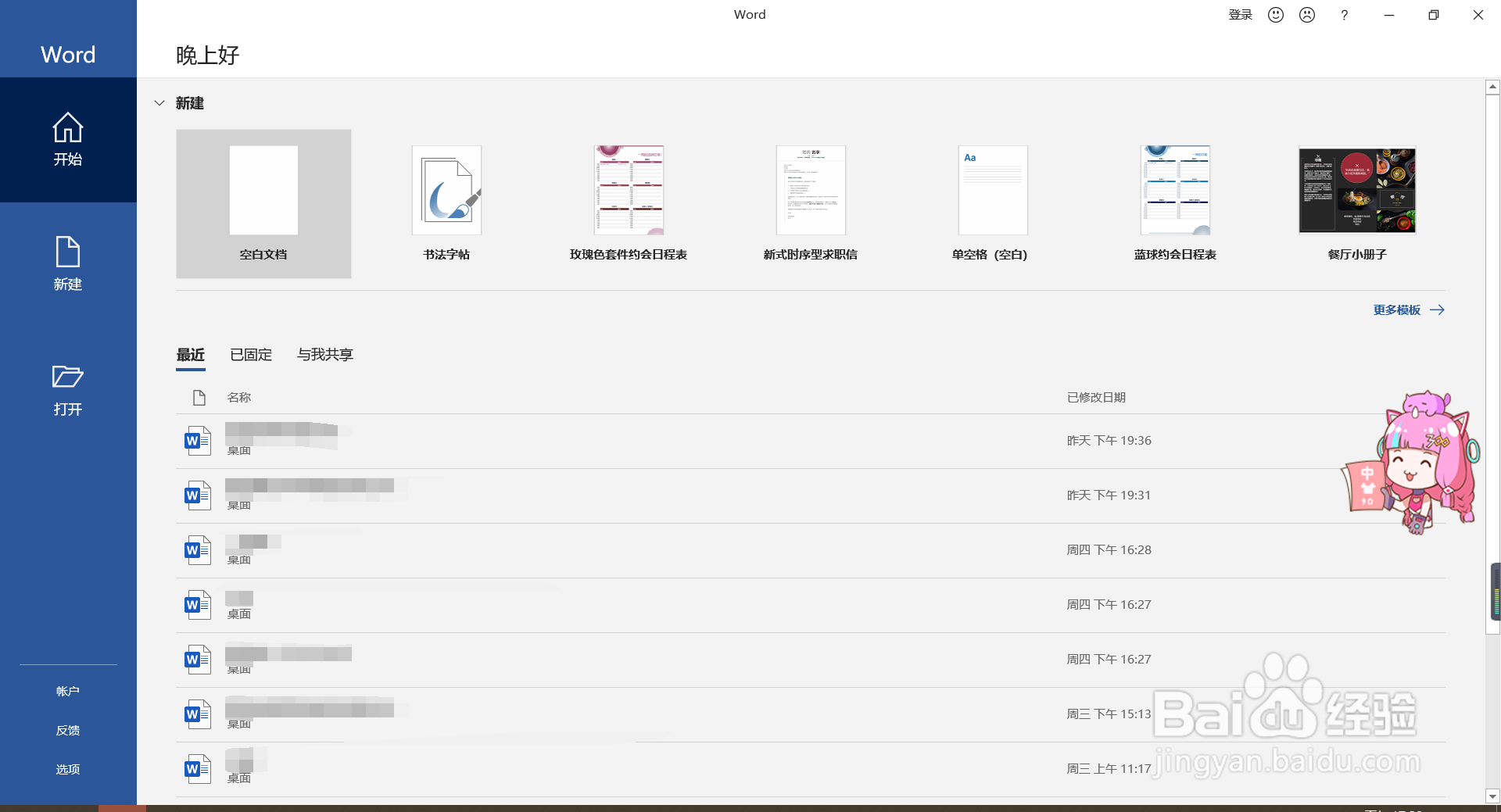Switch to the 最近 tab
The width and height of the screenshot is (1501, 812).
click(191, 355)
